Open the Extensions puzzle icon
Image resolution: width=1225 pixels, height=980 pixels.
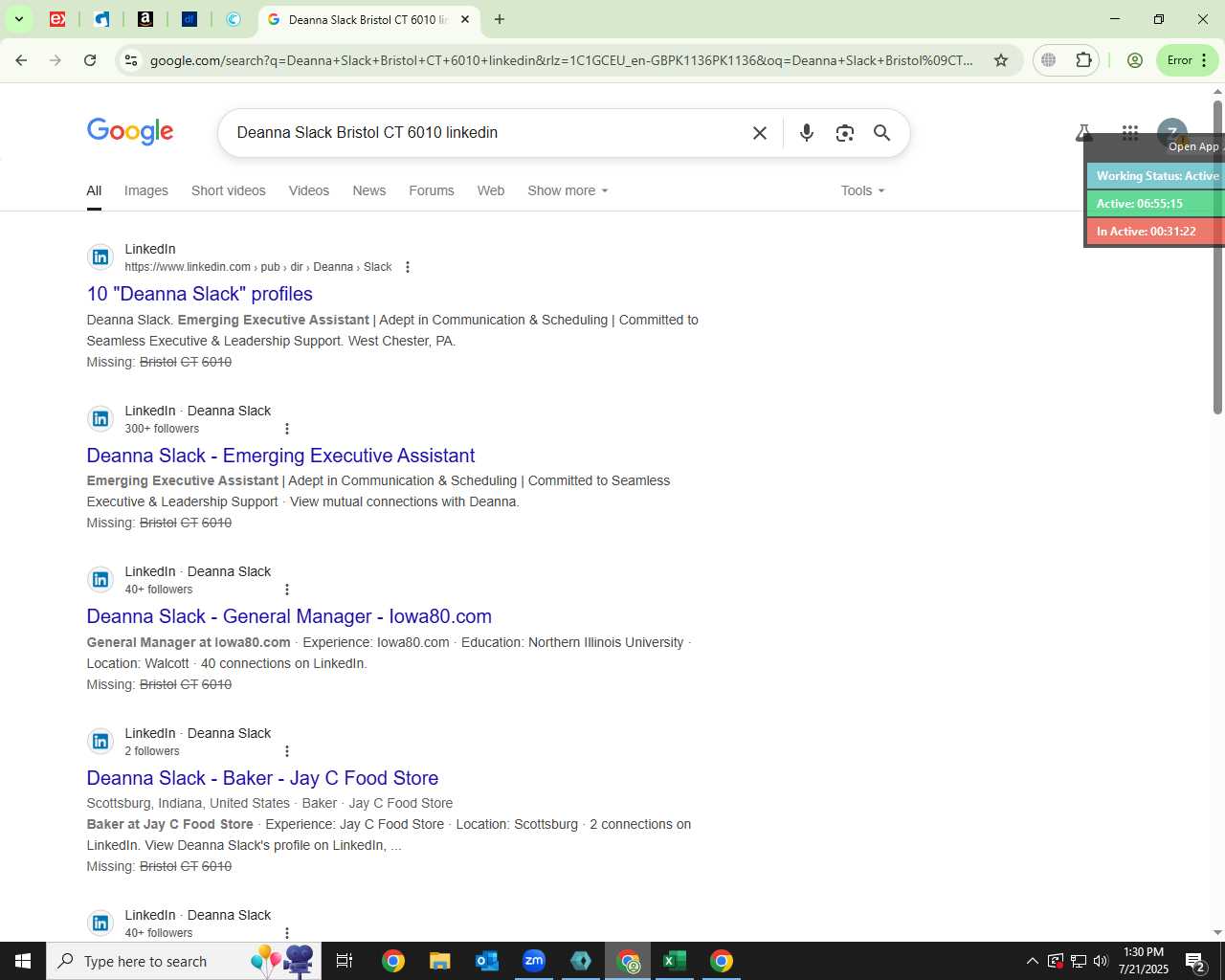coord(1083,60)
